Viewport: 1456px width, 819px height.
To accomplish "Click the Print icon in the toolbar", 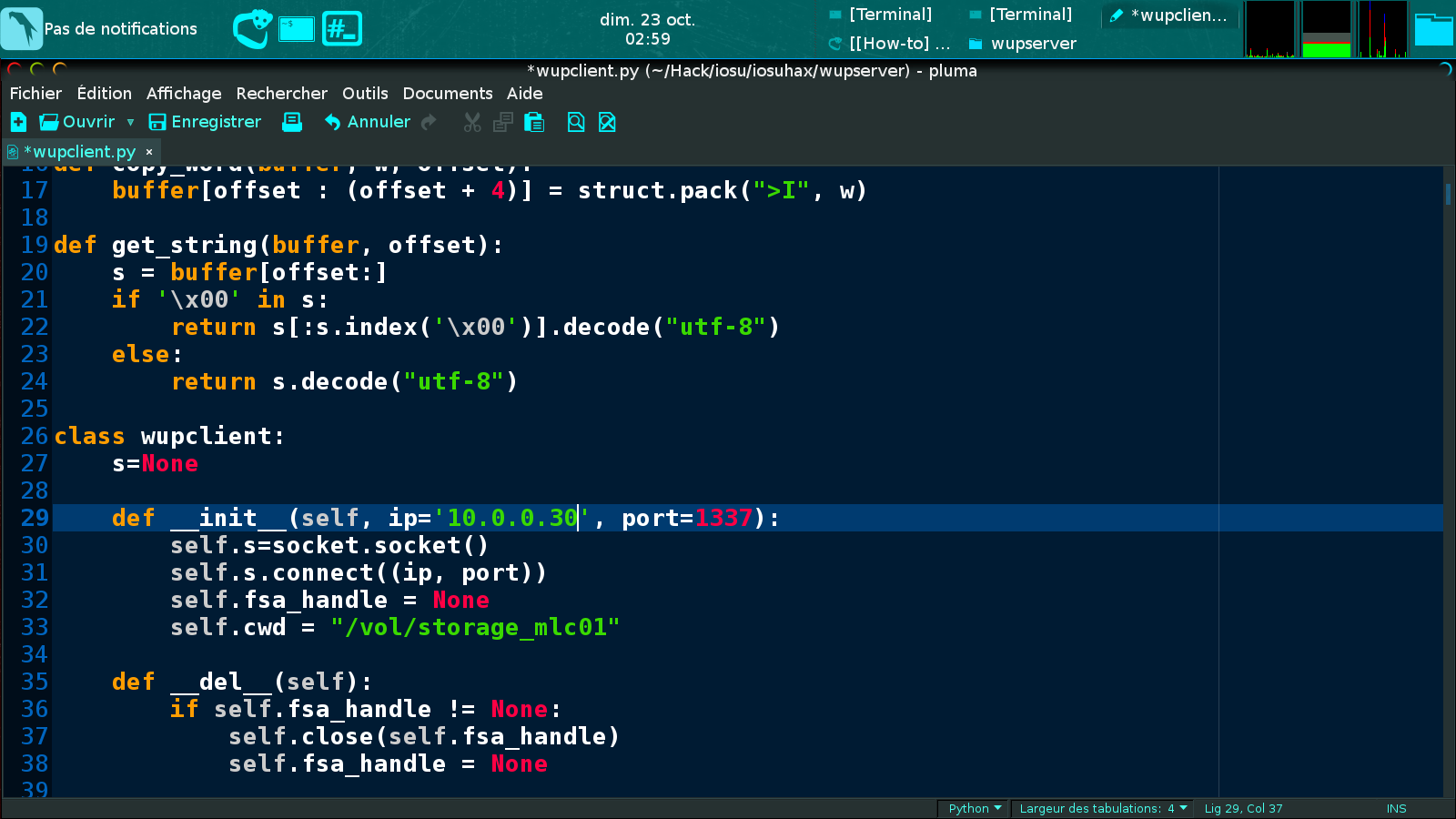I will pyautogui.click(x=292, y=122).
